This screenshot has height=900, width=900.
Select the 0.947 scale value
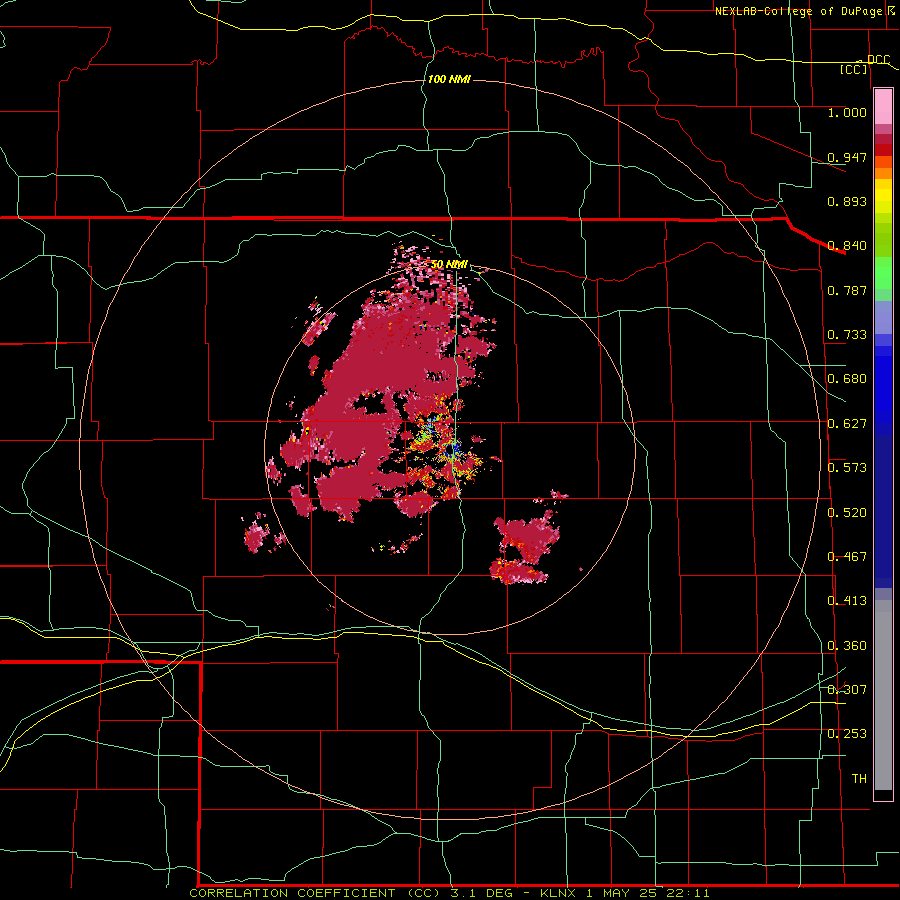click(847, 157)
